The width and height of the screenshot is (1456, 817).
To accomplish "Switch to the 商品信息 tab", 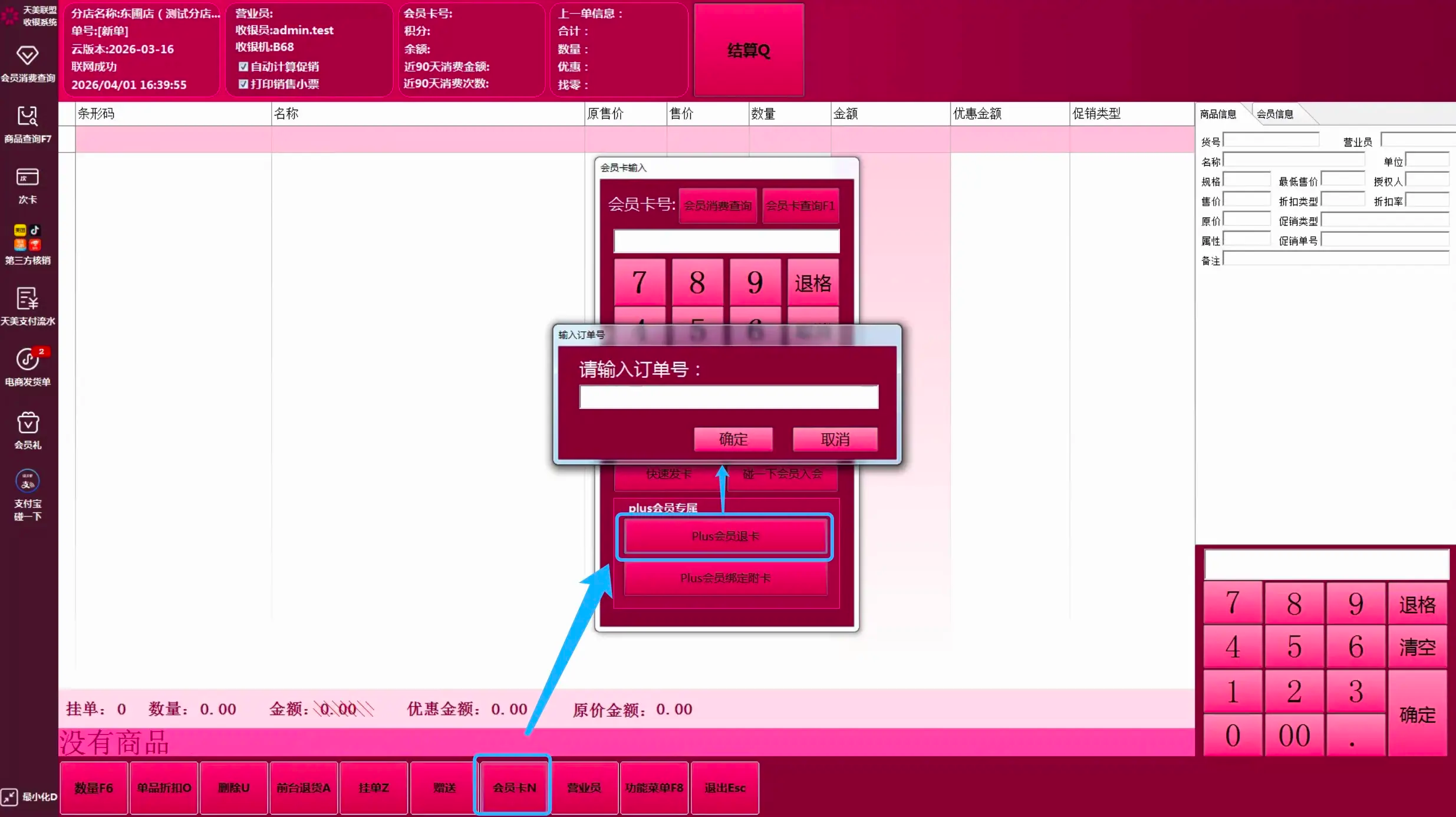I will coord(1218,114).
